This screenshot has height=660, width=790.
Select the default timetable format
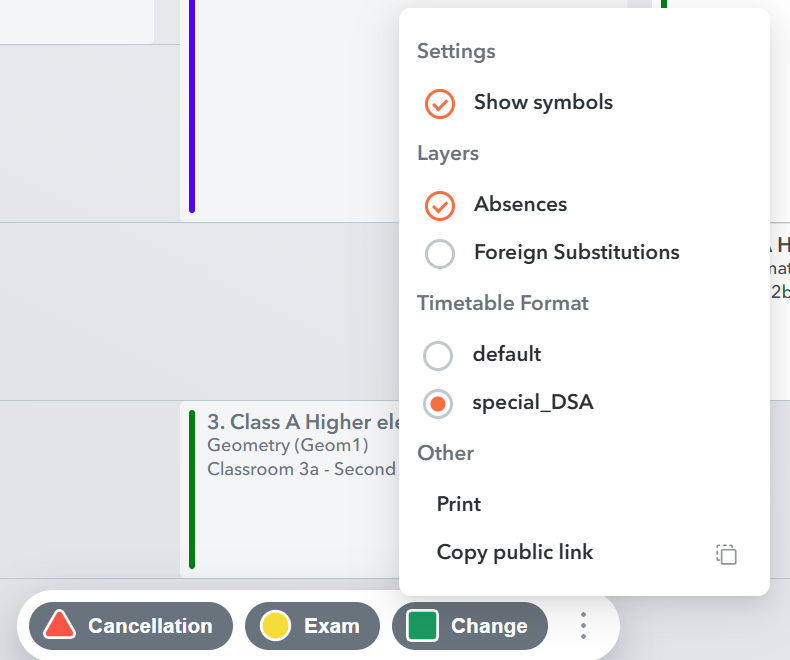pyautogui.click(x=439, y=355)
